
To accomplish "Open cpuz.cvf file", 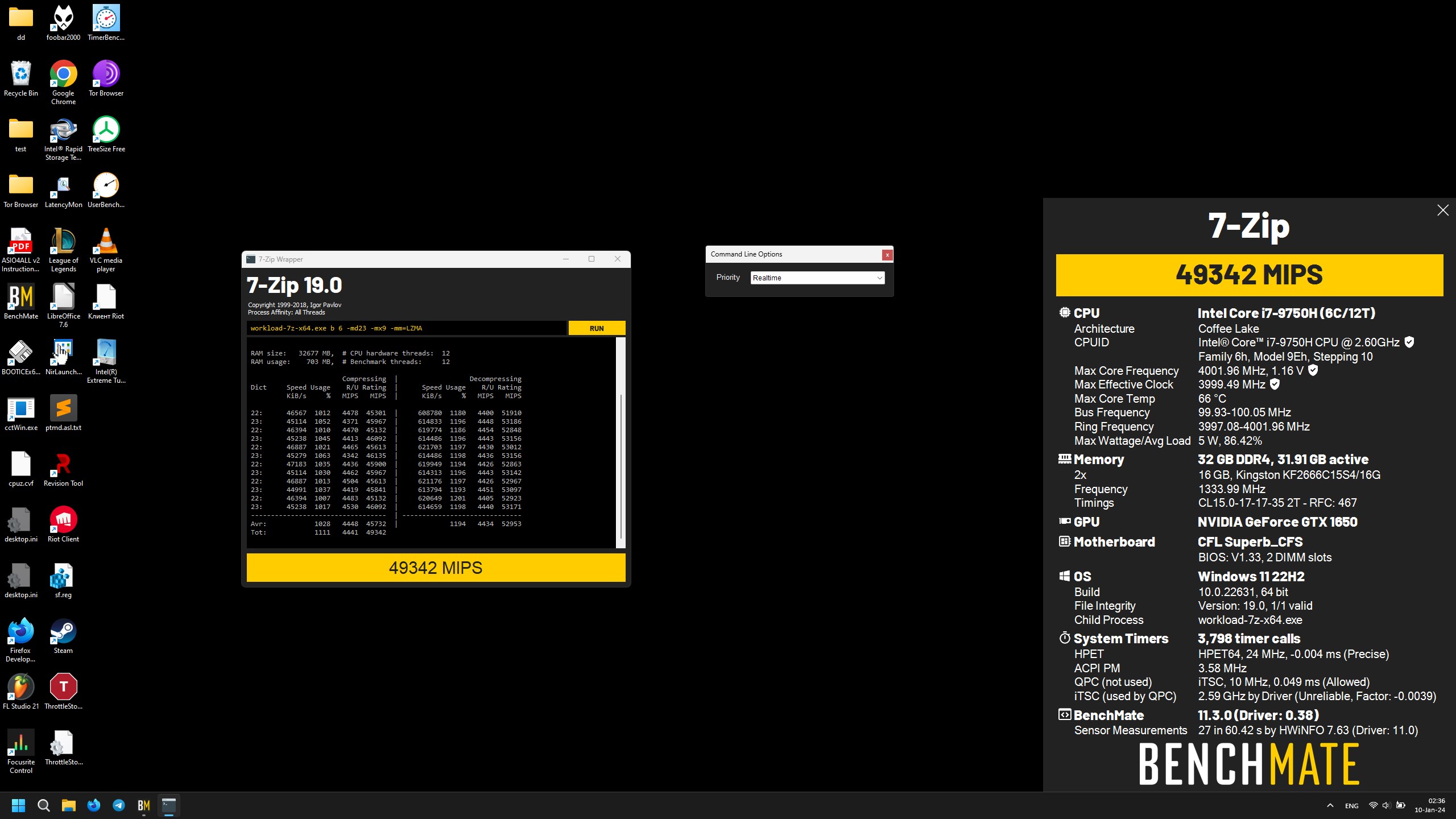I will click(x=21, y=469).
